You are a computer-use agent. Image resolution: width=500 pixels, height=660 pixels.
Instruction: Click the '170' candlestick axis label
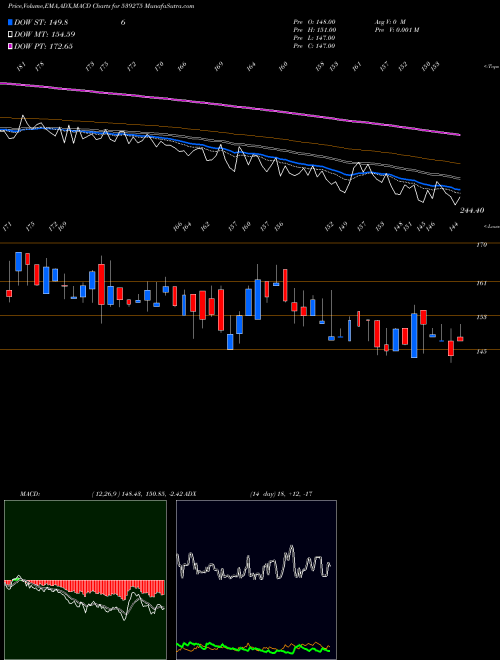pyautogui.click(x=481, y=245)
